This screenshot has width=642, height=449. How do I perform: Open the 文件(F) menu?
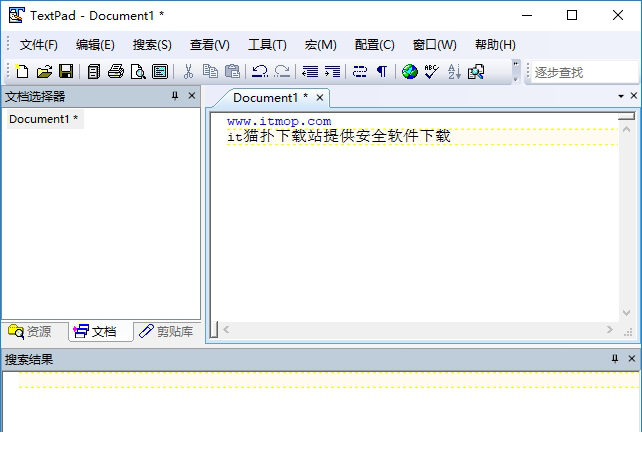coord(39,45)
